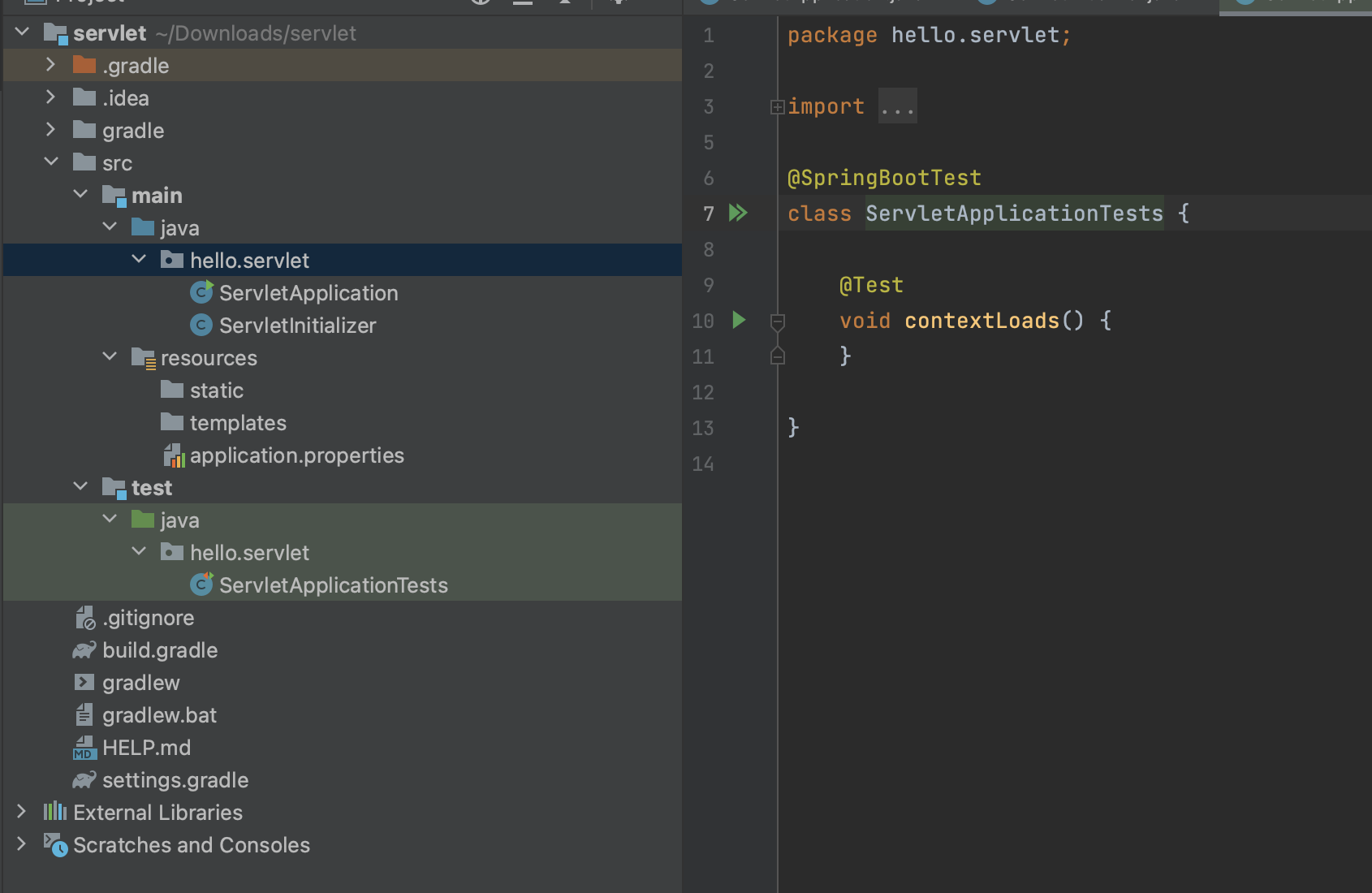Viewport: 1372px width, 893px height.
Task: Collapse hello.servlet package under test
Action: coord(139,551)
